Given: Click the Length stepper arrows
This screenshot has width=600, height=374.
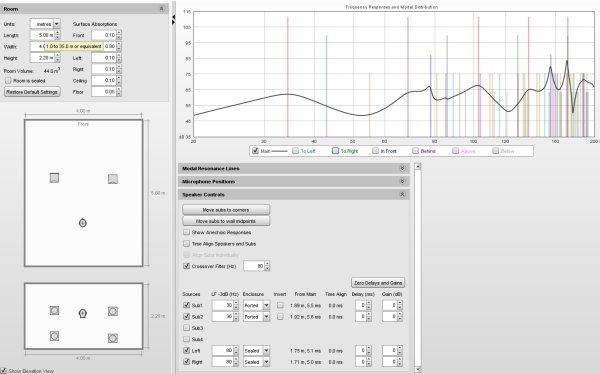Looking at the screenshot, I should click(57, 35).
